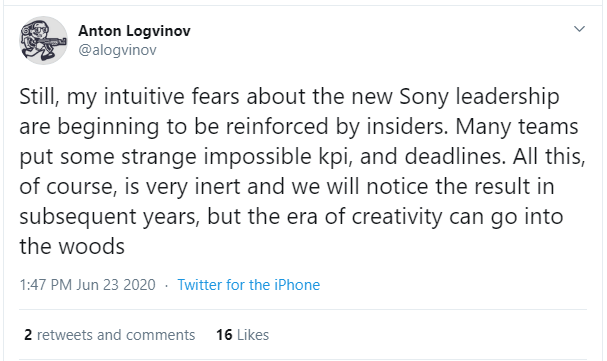The height and width of the screenshot is (361, 607).
Task: Click the word insiders in the tweet
Action: tap(407, 127)
